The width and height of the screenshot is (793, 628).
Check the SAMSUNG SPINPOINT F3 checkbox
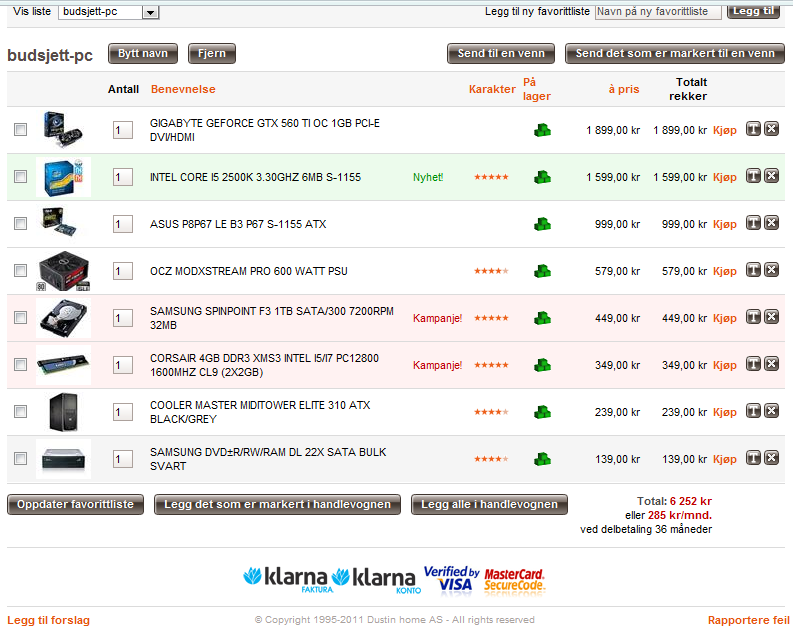[x=20, y=318]
